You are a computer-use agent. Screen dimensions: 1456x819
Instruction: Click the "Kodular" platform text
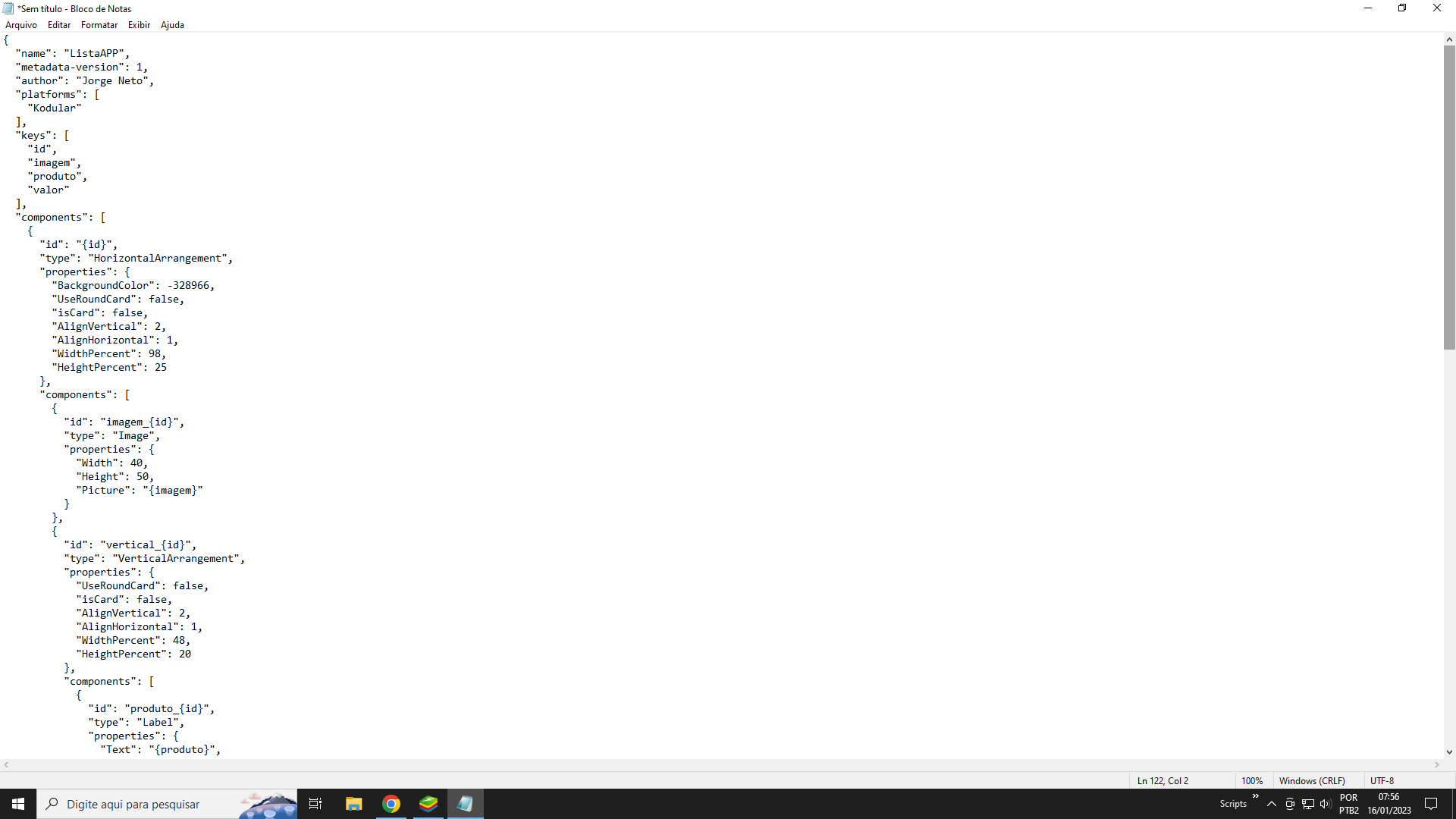[x=55, y=108]
